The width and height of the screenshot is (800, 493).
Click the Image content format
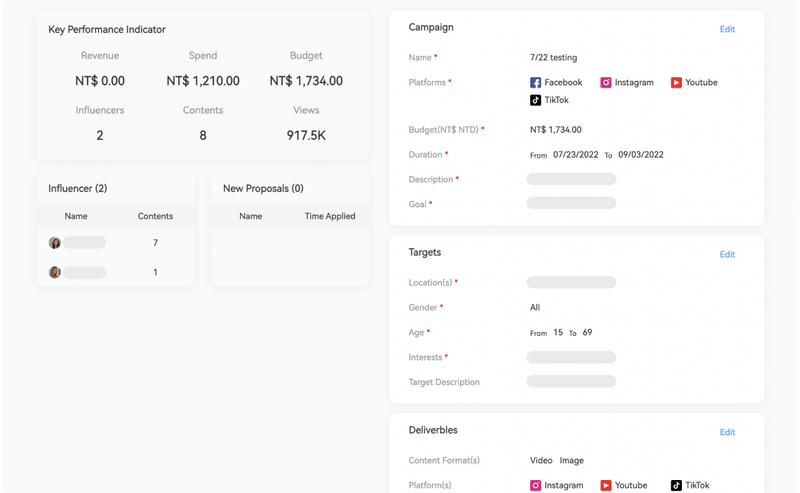(571, 460)
